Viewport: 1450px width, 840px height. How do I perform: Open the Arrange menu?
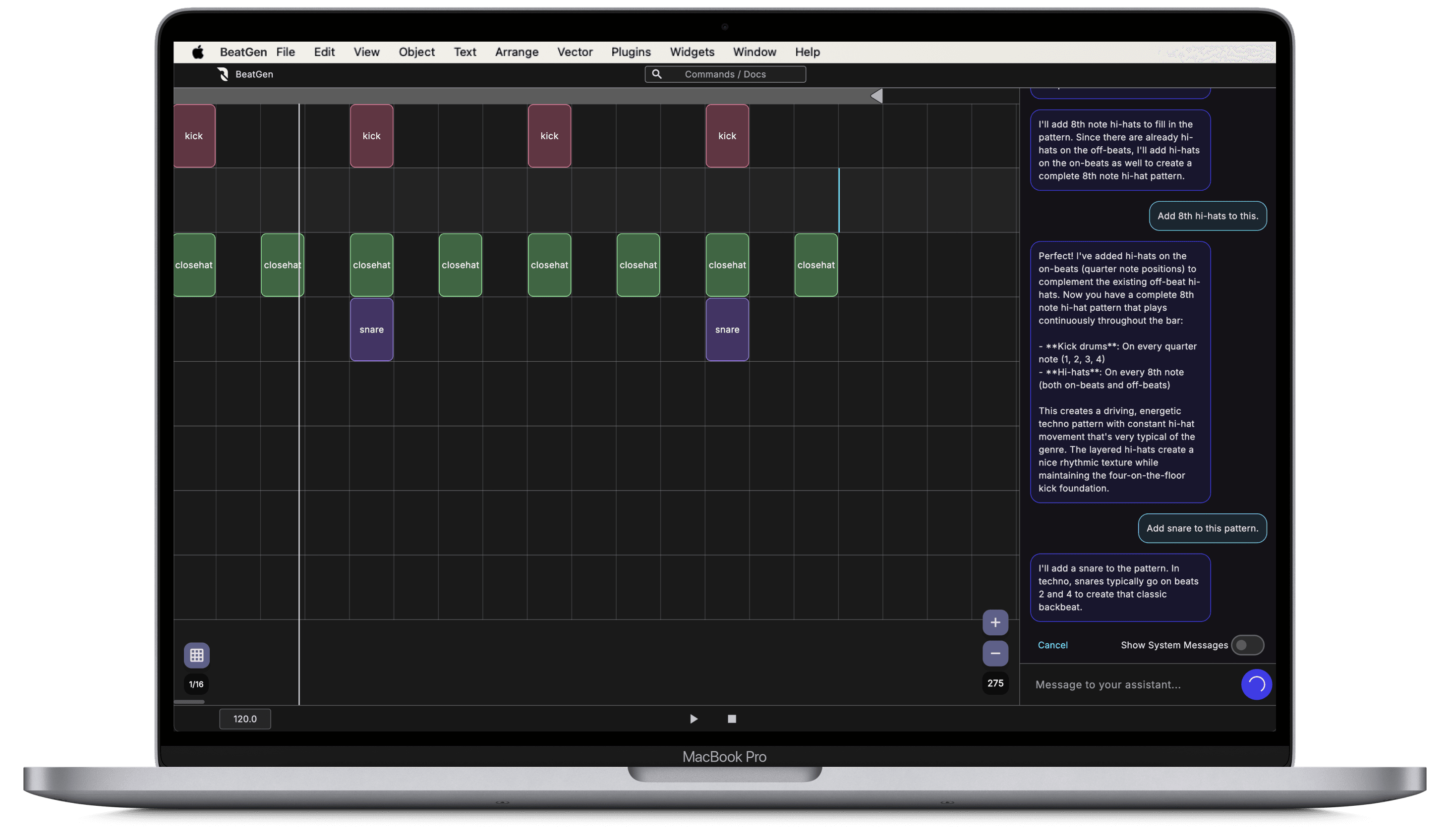click(x=517, y=52)
